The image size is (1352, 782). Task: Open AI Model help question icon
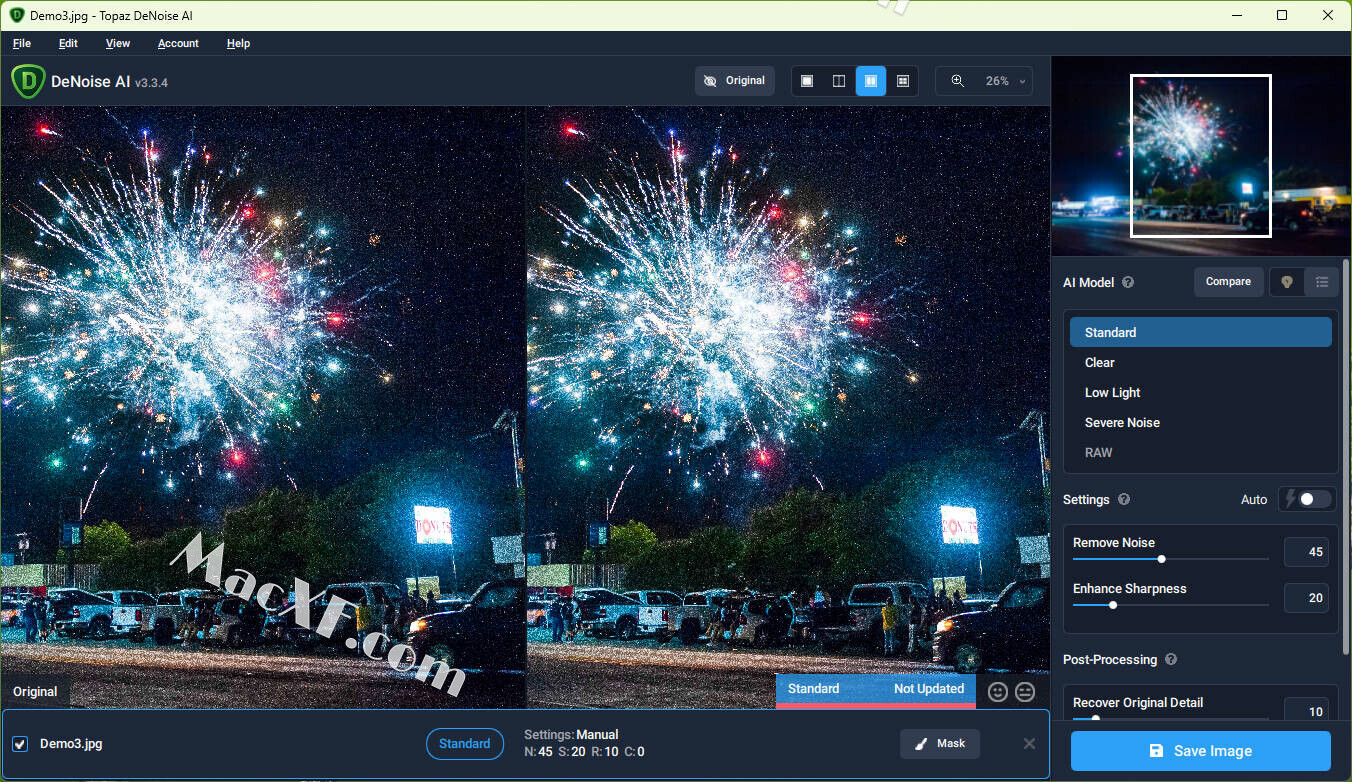(1128, 283)
